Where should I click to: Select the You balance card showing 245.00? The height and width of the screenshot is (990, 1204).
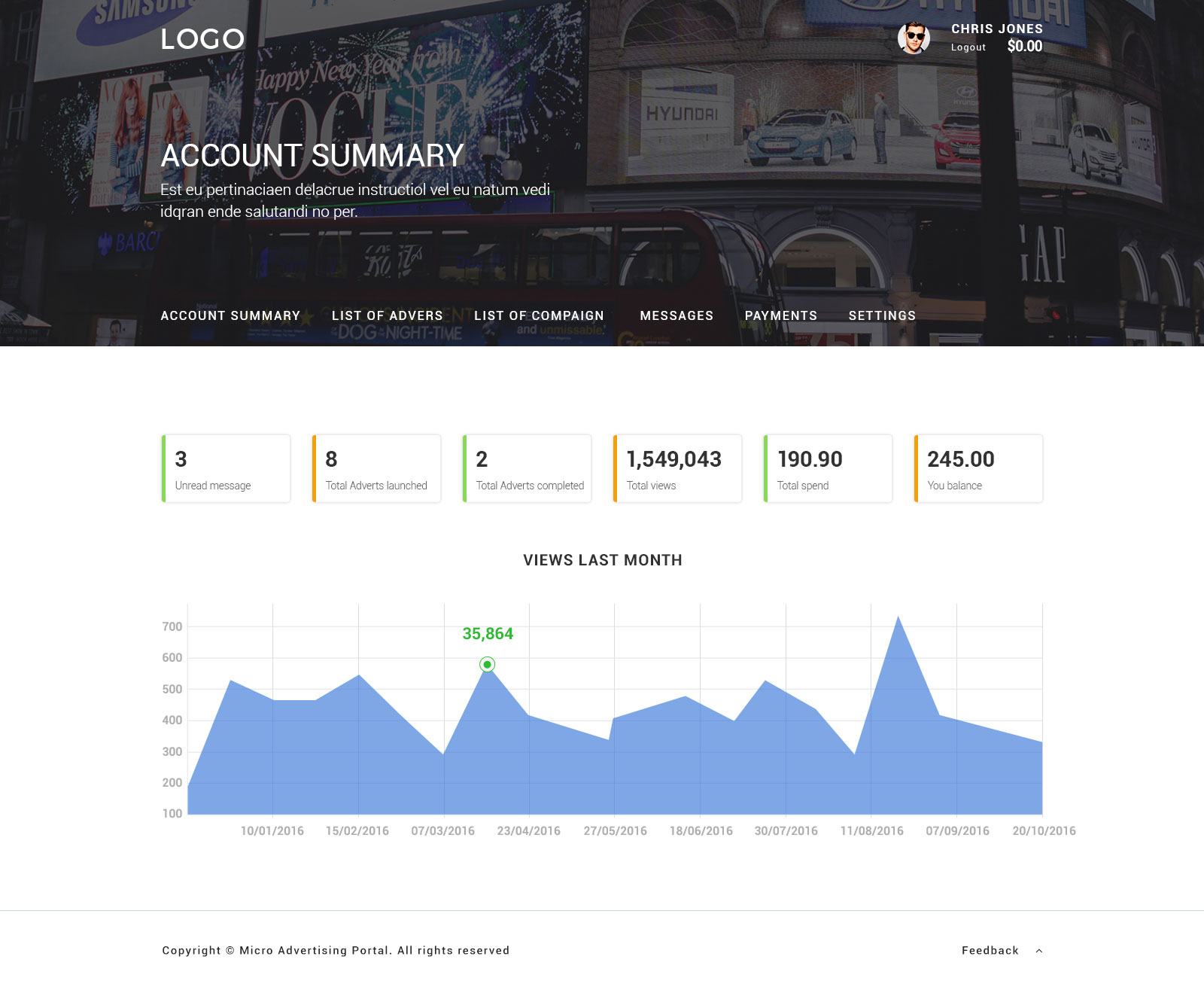pyautogui.click(x=978, y=468)
